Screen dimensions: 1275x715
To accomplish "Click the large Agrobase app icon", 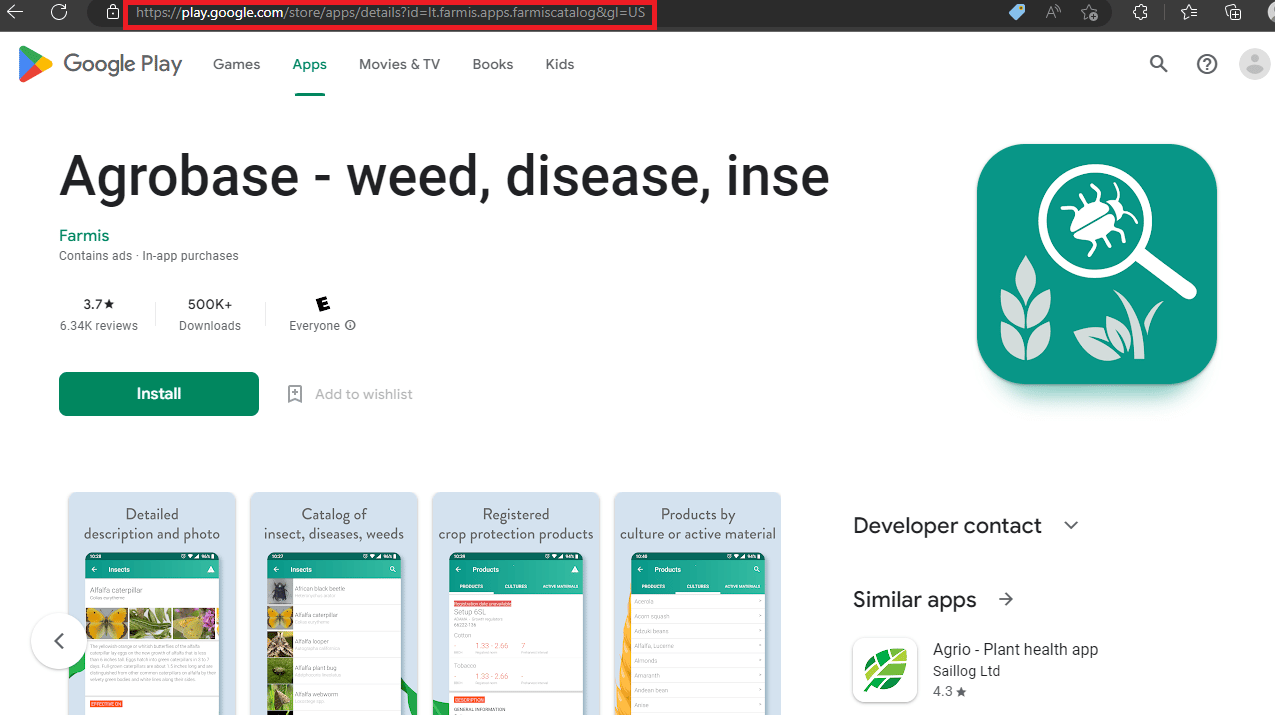I will tap(1097, 264).
